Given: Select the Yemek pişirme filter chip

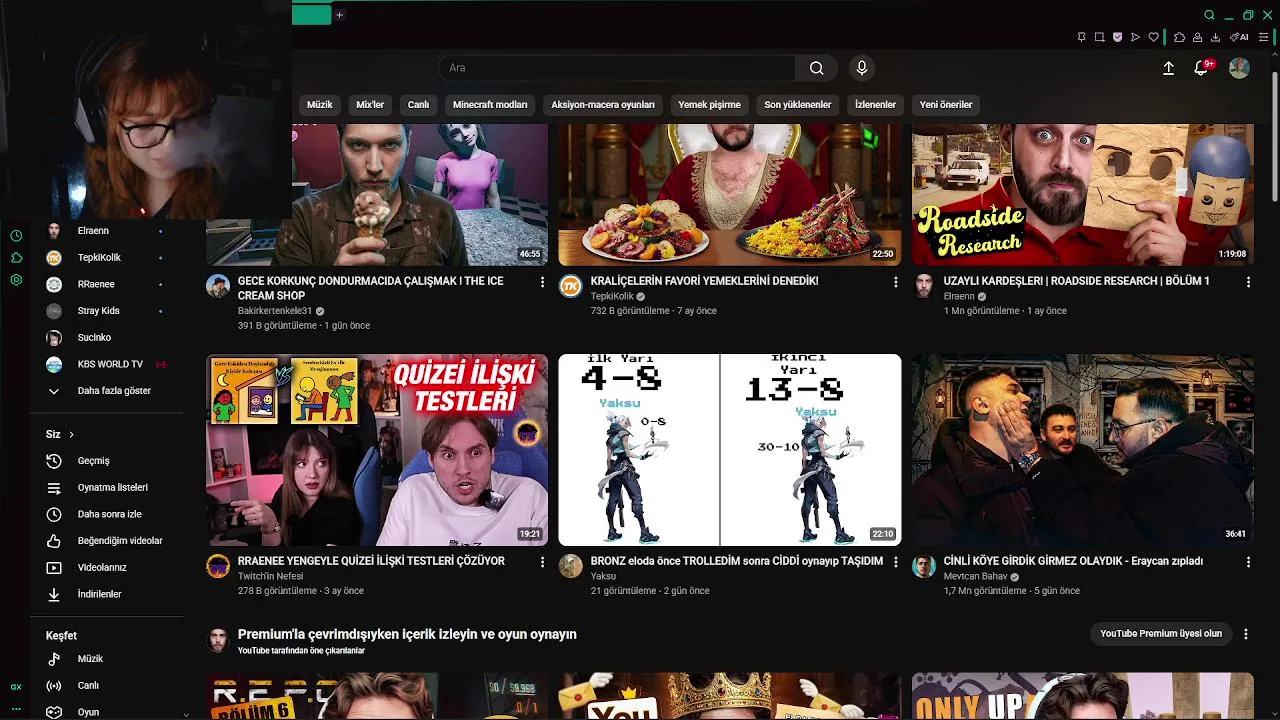Looking at the screenshot, I should coord(709,104).
